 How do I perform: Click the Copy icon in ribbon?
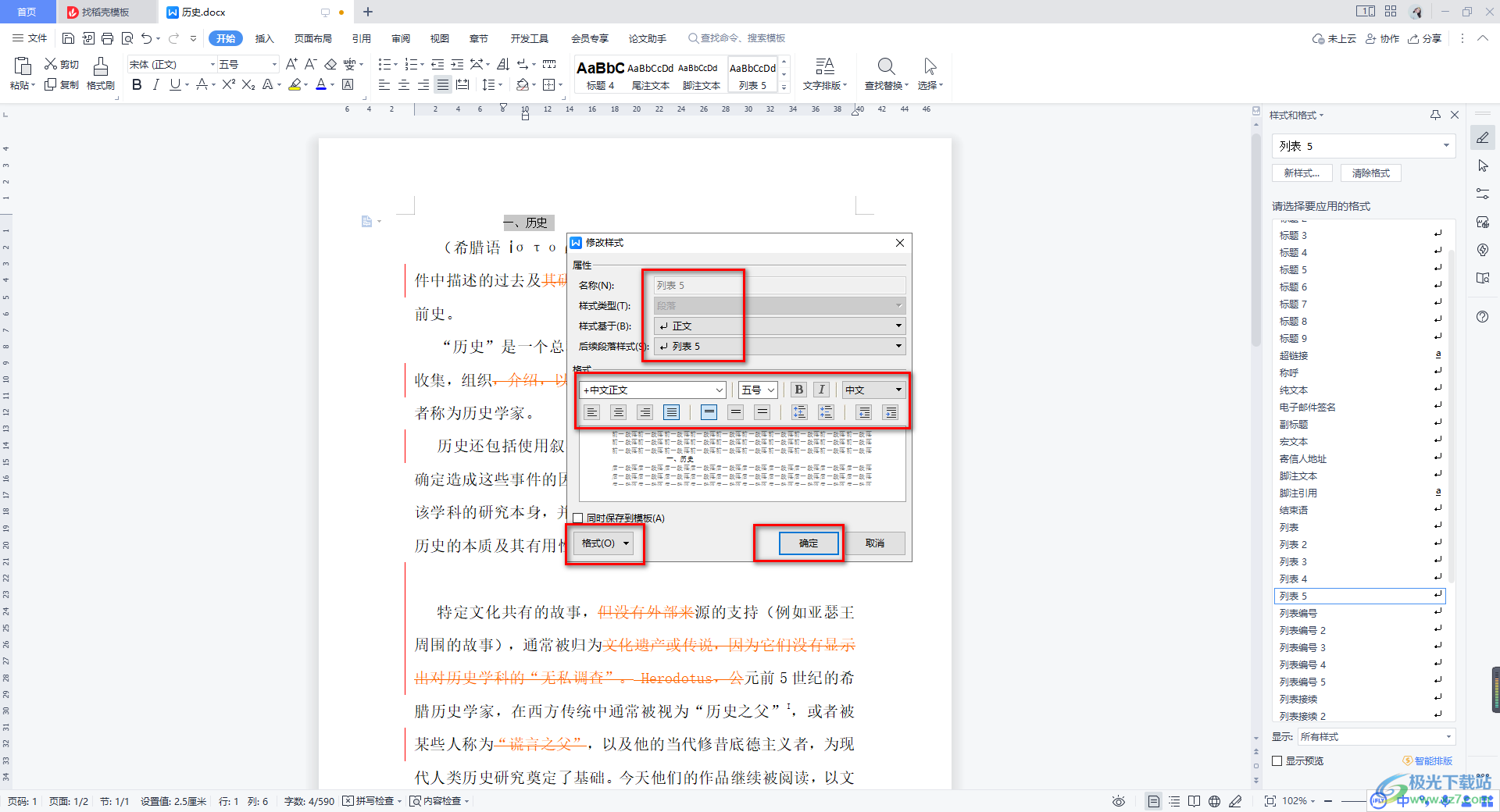[x=51, y=84]
